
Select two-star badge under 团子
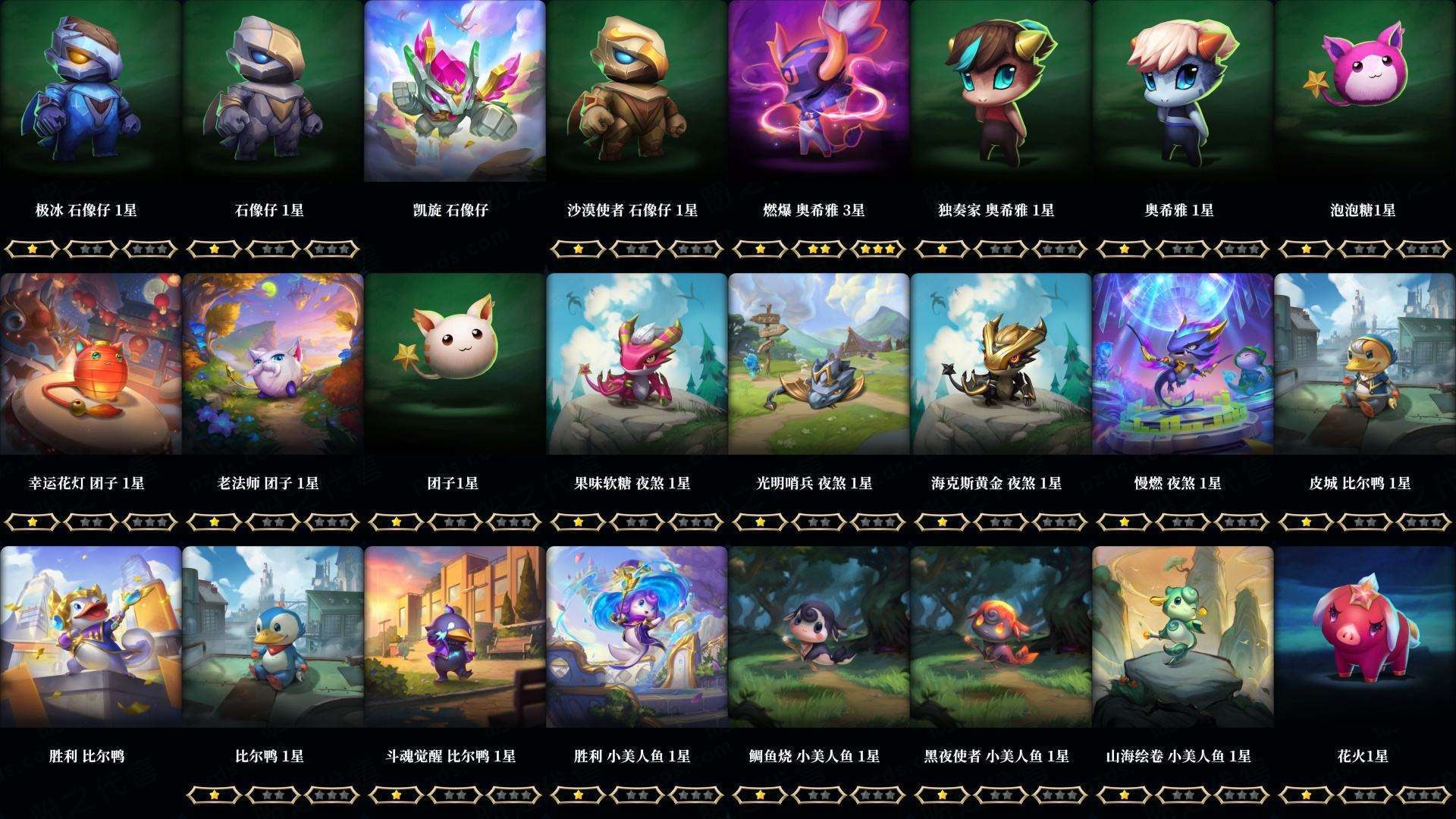tap(455, 522)
